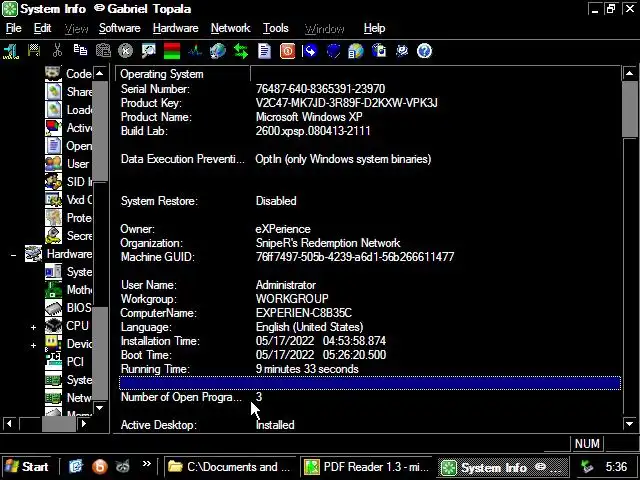Image resolution: width=640 pixels, height=480 pixels.
Task: Expand the Devic tree node
Action: click(33, 345)
